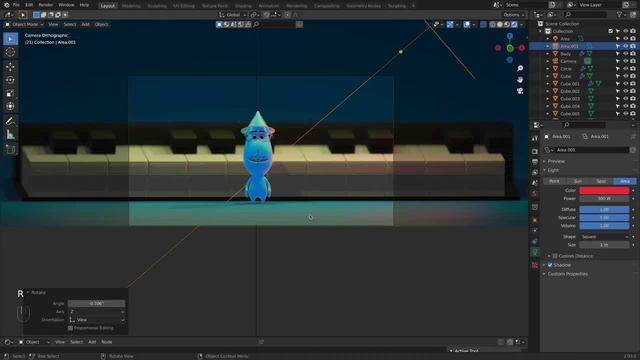Viewport: 640px width, 360px height.
Task: Collapse the Light section
Action: (553, 170)
